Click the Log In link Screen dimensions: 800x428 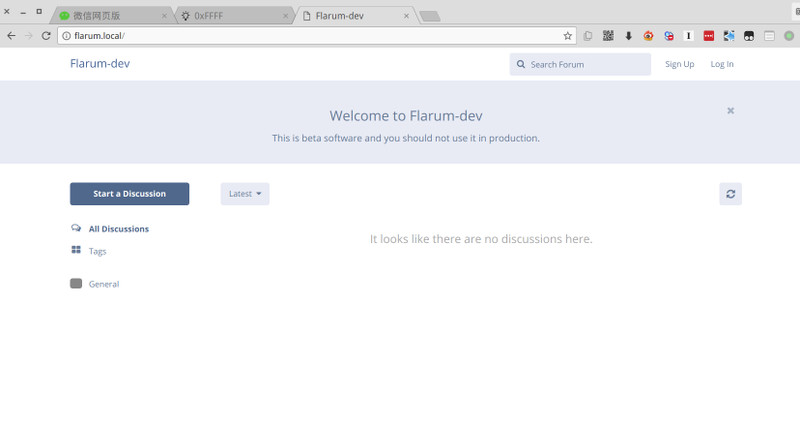(721, 64)
